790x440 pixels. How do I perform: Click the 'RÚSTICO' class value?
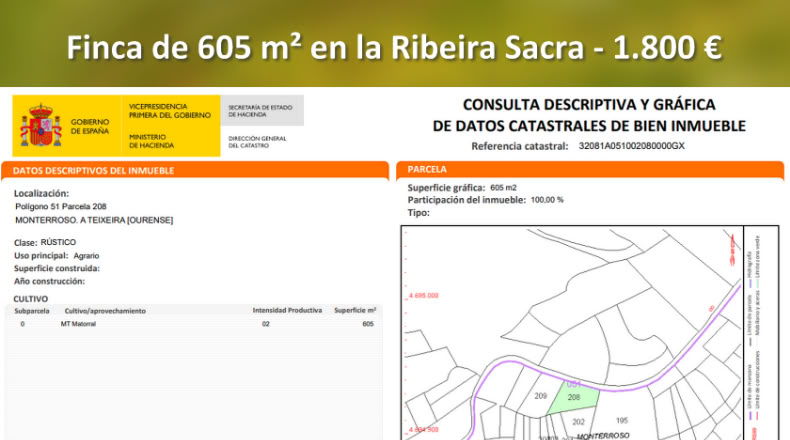(x=58, y=242)
